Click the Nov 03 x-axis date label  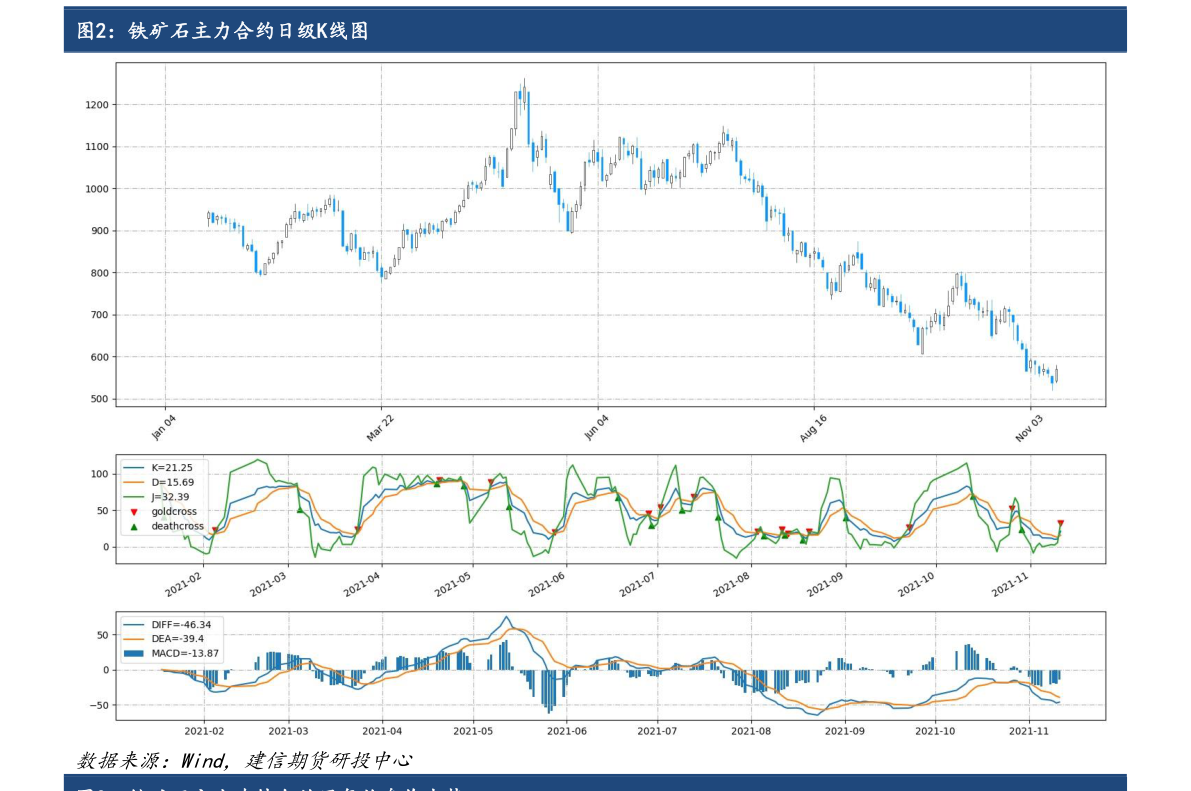point(1028,425)
